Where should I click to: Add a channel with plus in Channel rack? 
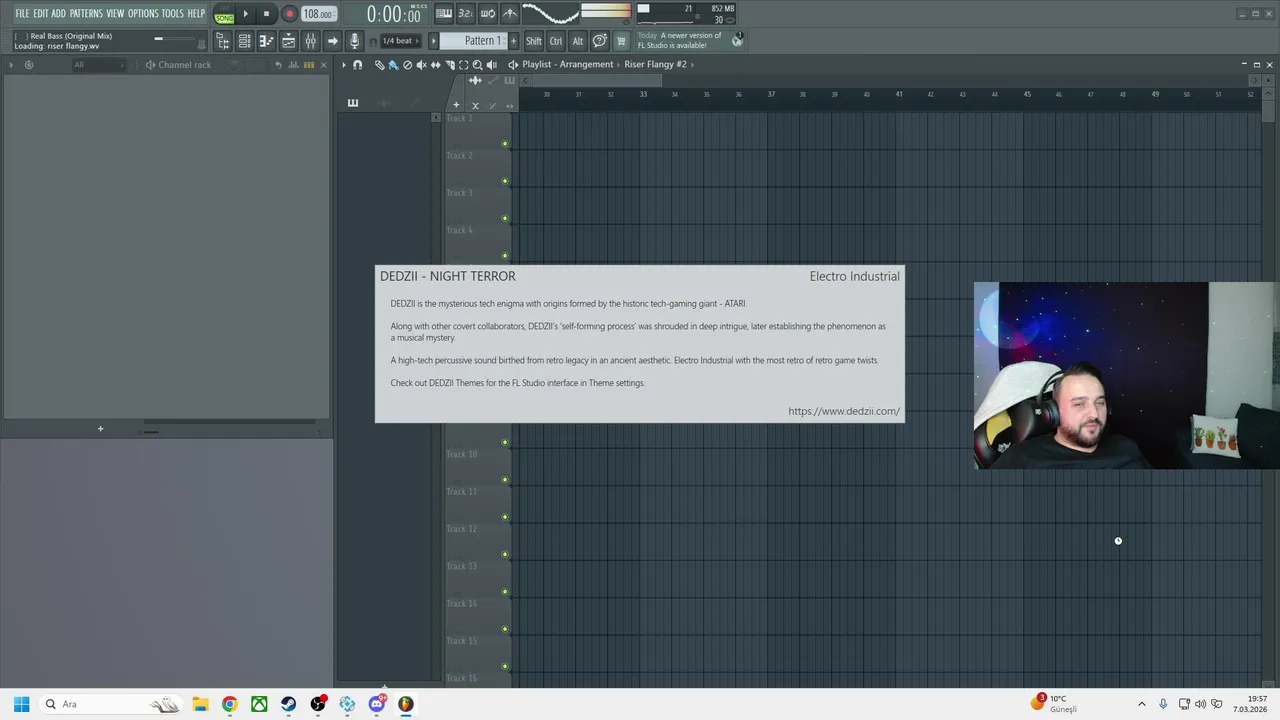100,429
